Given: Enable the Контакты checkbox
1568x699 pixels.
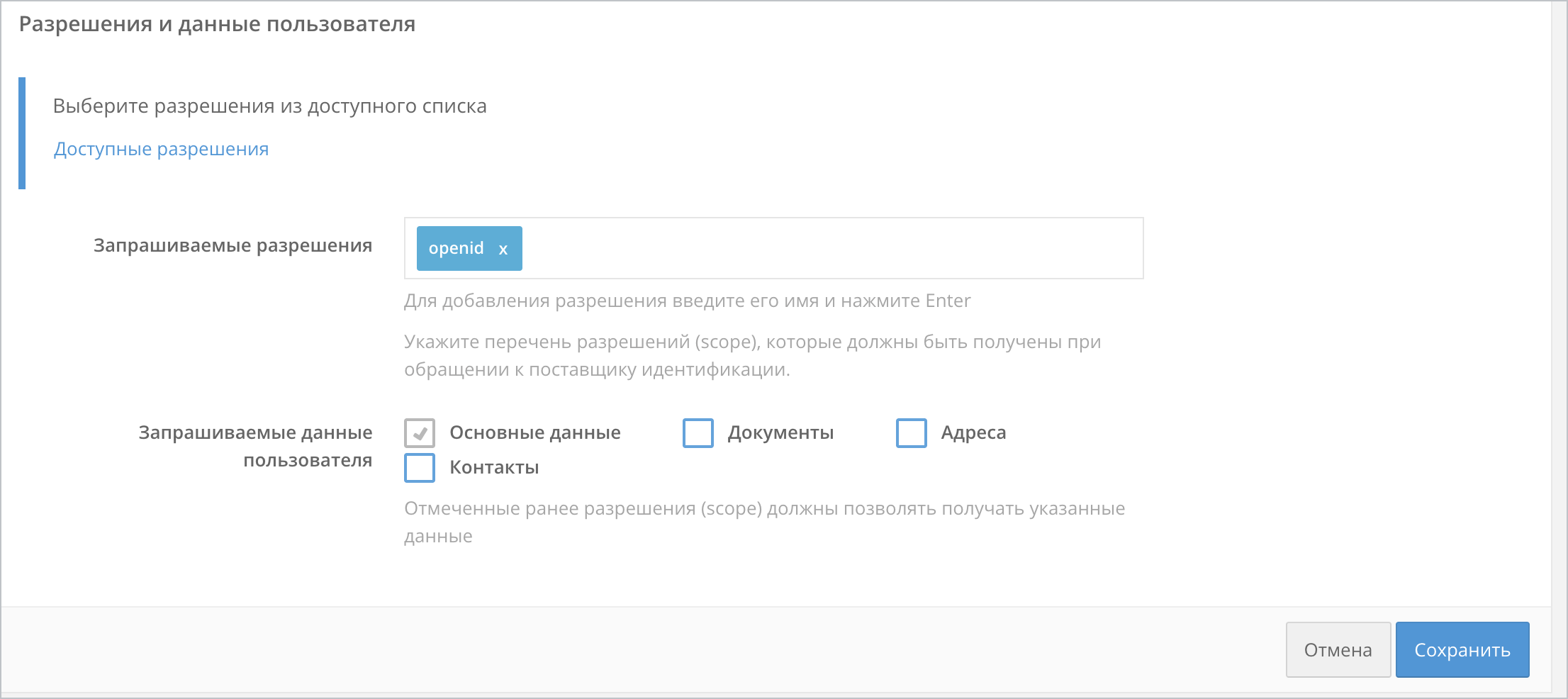Looking at the screenshot, I should click(419, 468).
